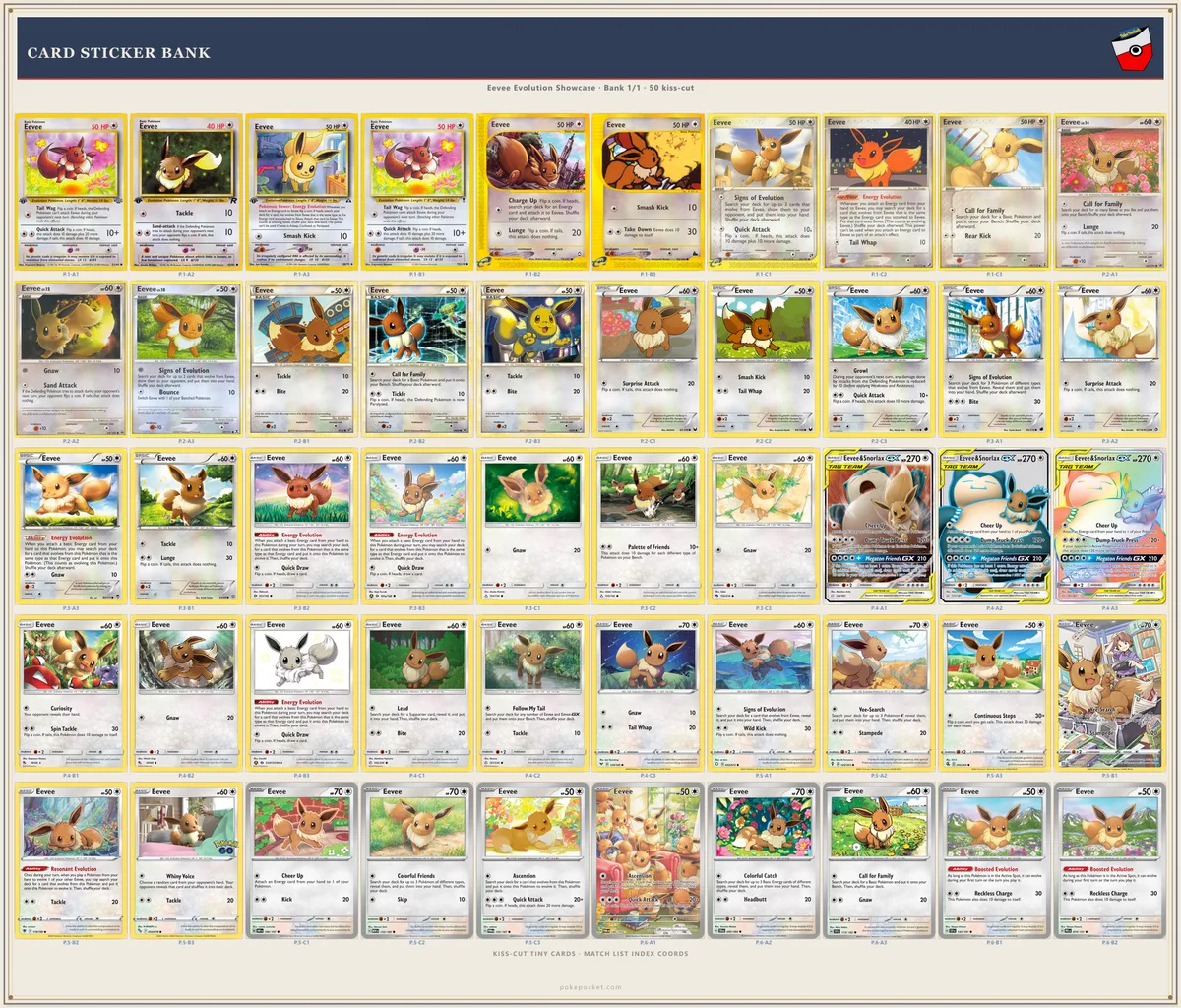This screenshot has width=1181, height=1008.
Task: Pick the Eevee card with Curiosity and Spin Tackle
Action: (x=71, y=694)
